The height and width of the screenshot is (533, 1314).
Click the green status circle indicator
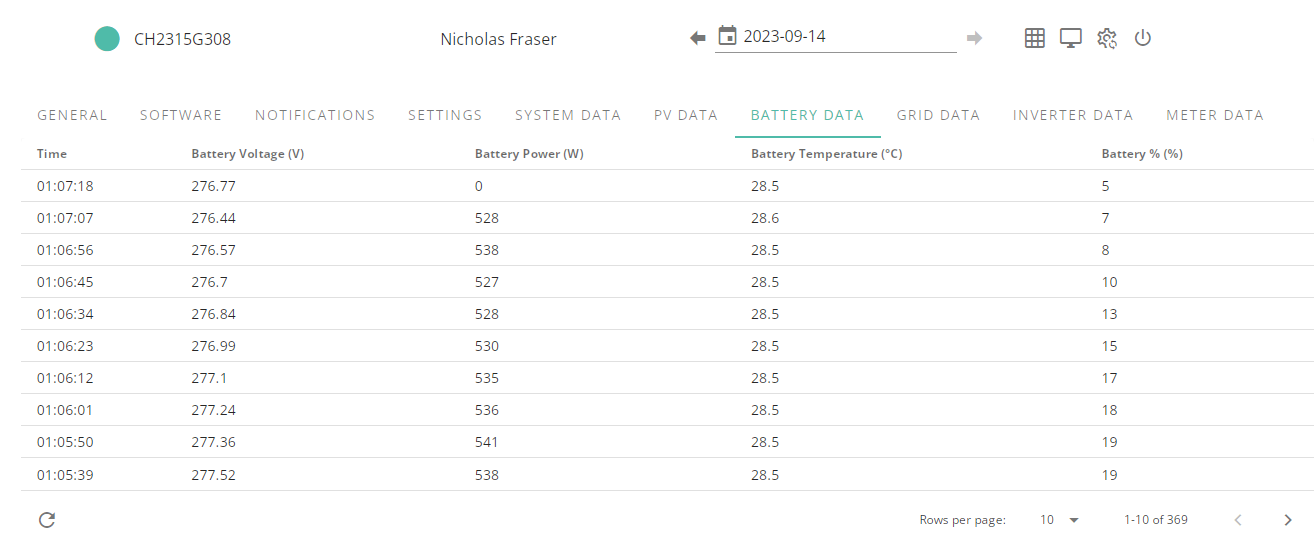tap(107, 39)
